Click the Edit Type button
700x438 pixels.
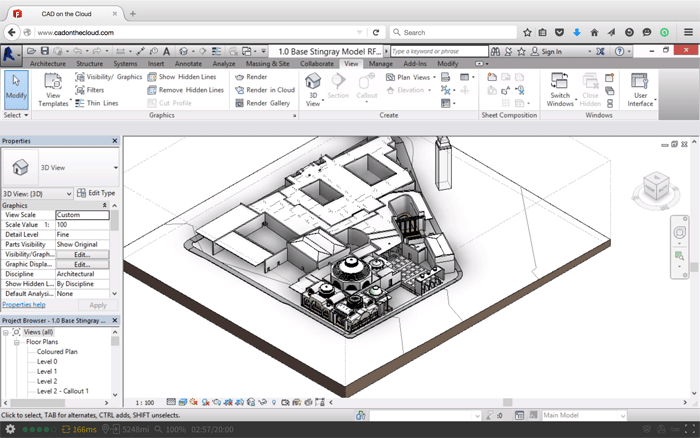click(96, 193)
